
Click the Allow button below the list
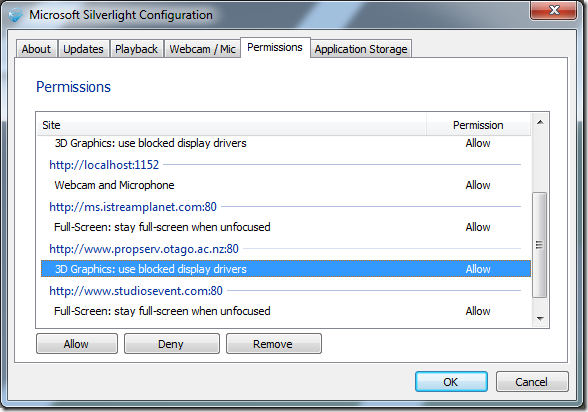(x=77, y=344)
